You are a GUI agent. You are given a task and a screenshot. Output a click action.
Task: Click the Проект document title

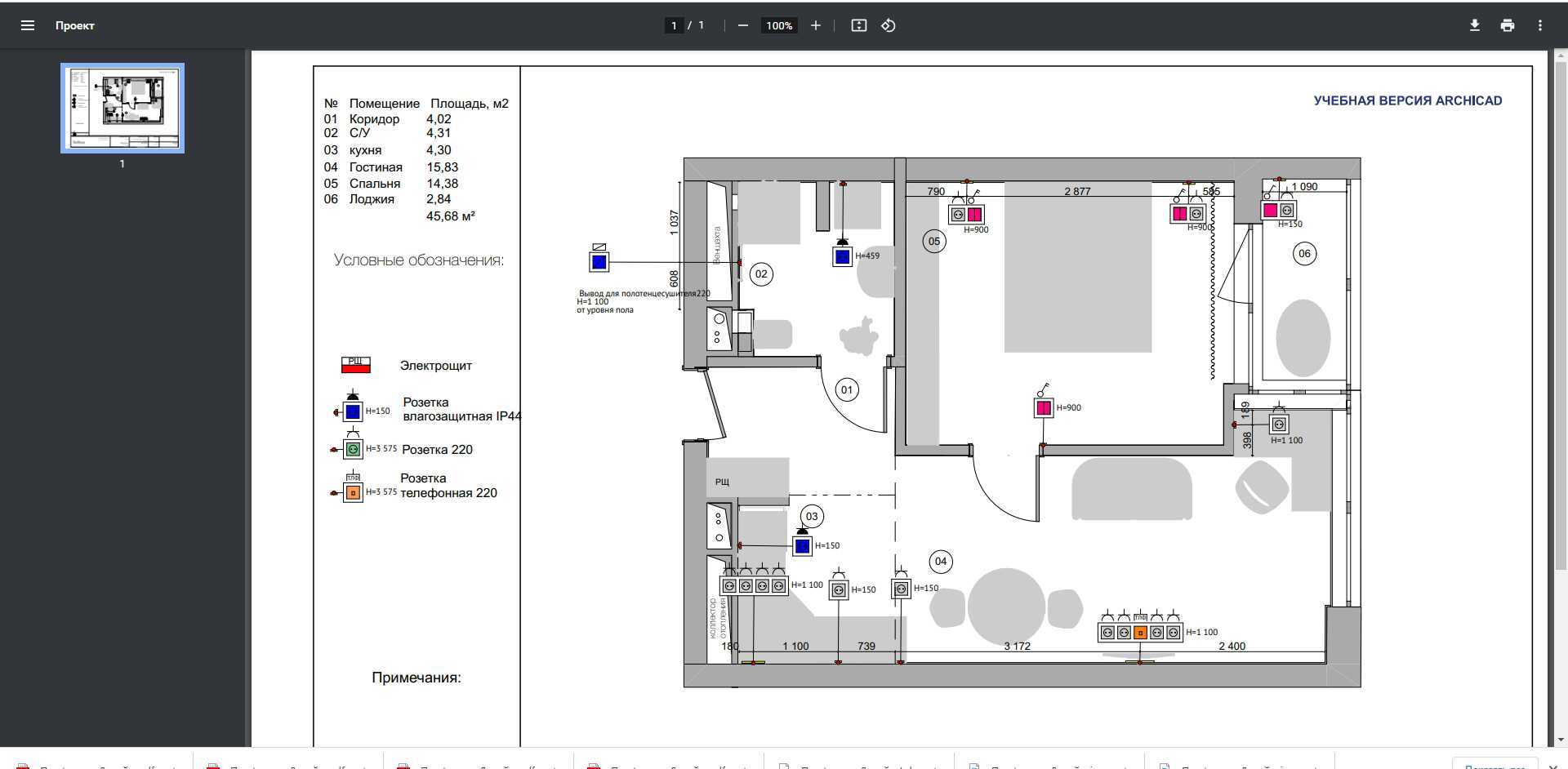click(75, 25)
